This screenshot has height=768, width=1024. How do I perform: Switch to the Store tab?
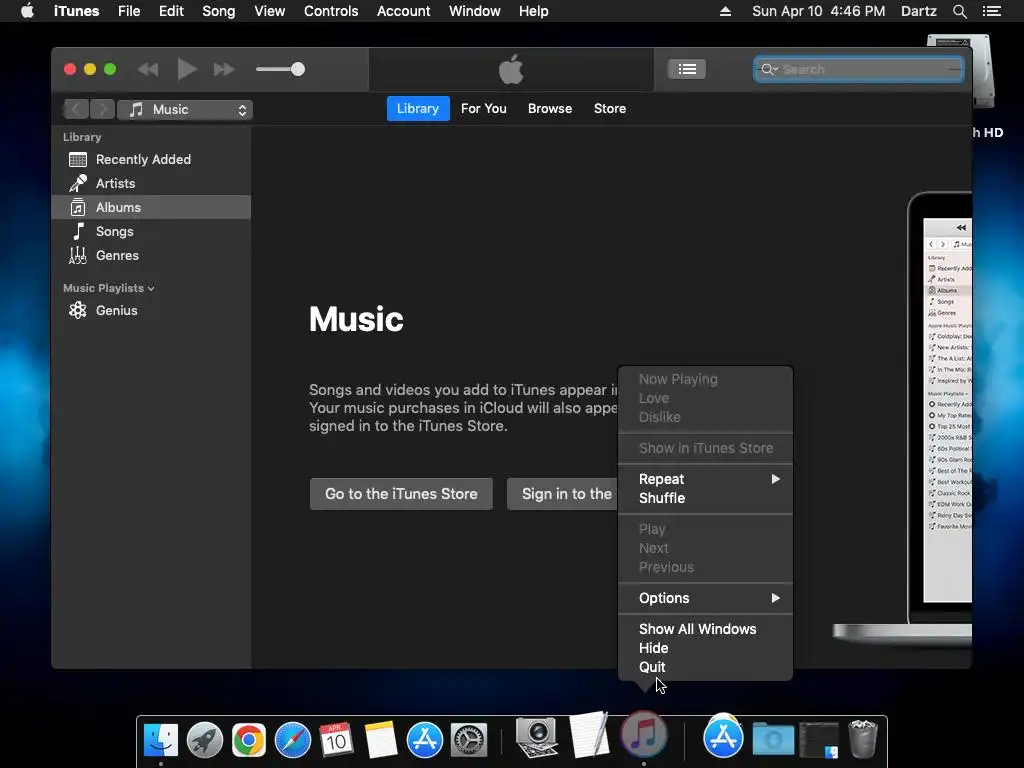pyautogui.click(x=610, y=108)
